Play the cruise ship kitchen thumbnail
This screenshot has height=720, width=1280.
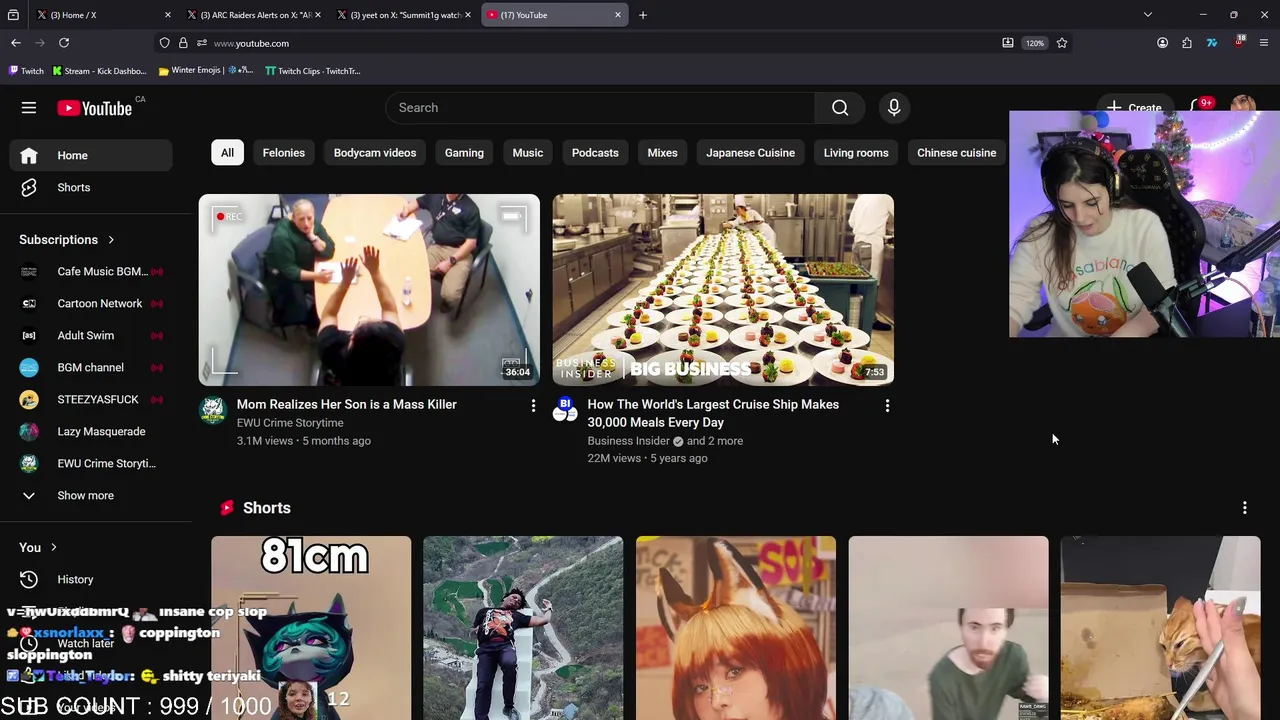723,290
